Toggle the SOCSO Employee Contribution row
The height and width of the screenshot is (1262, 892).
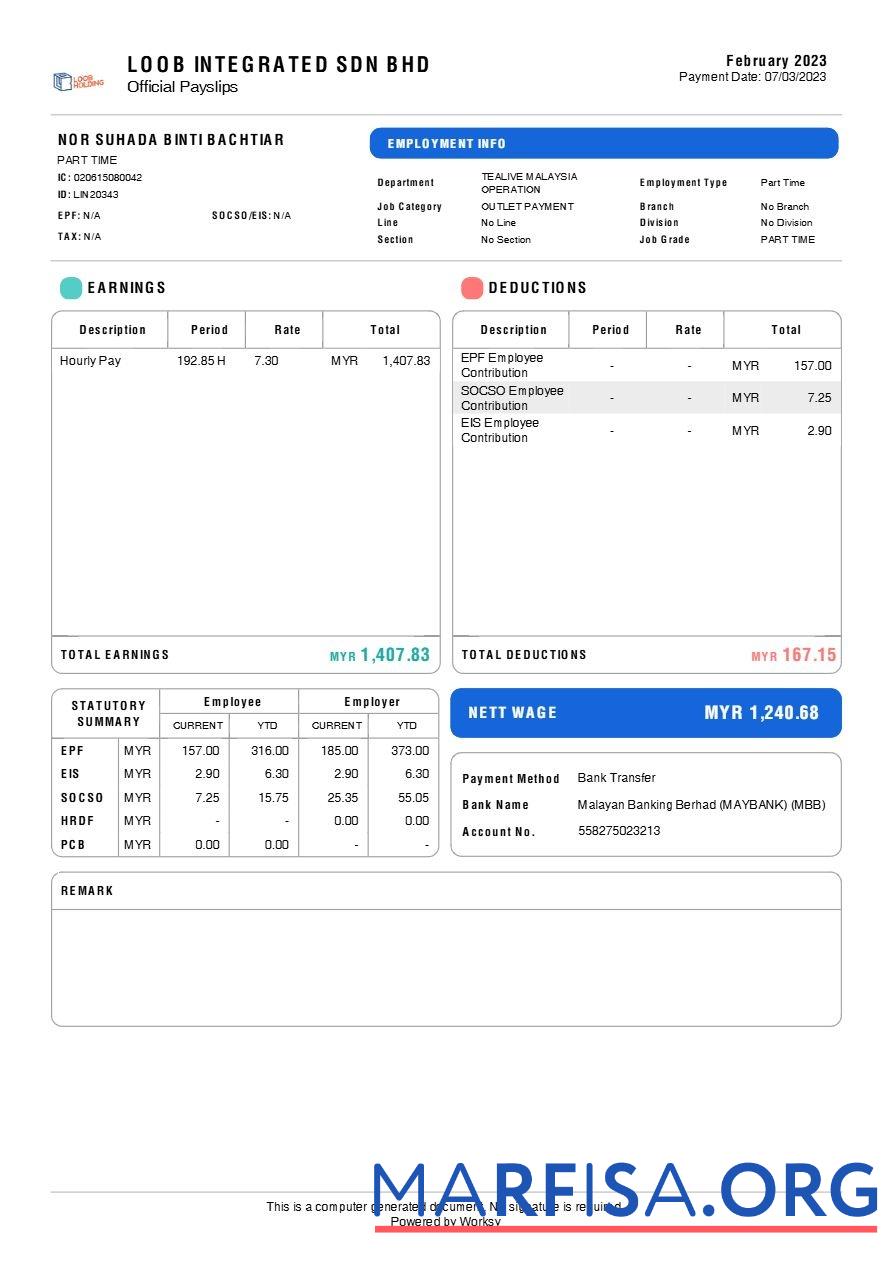tap(645, 397)
